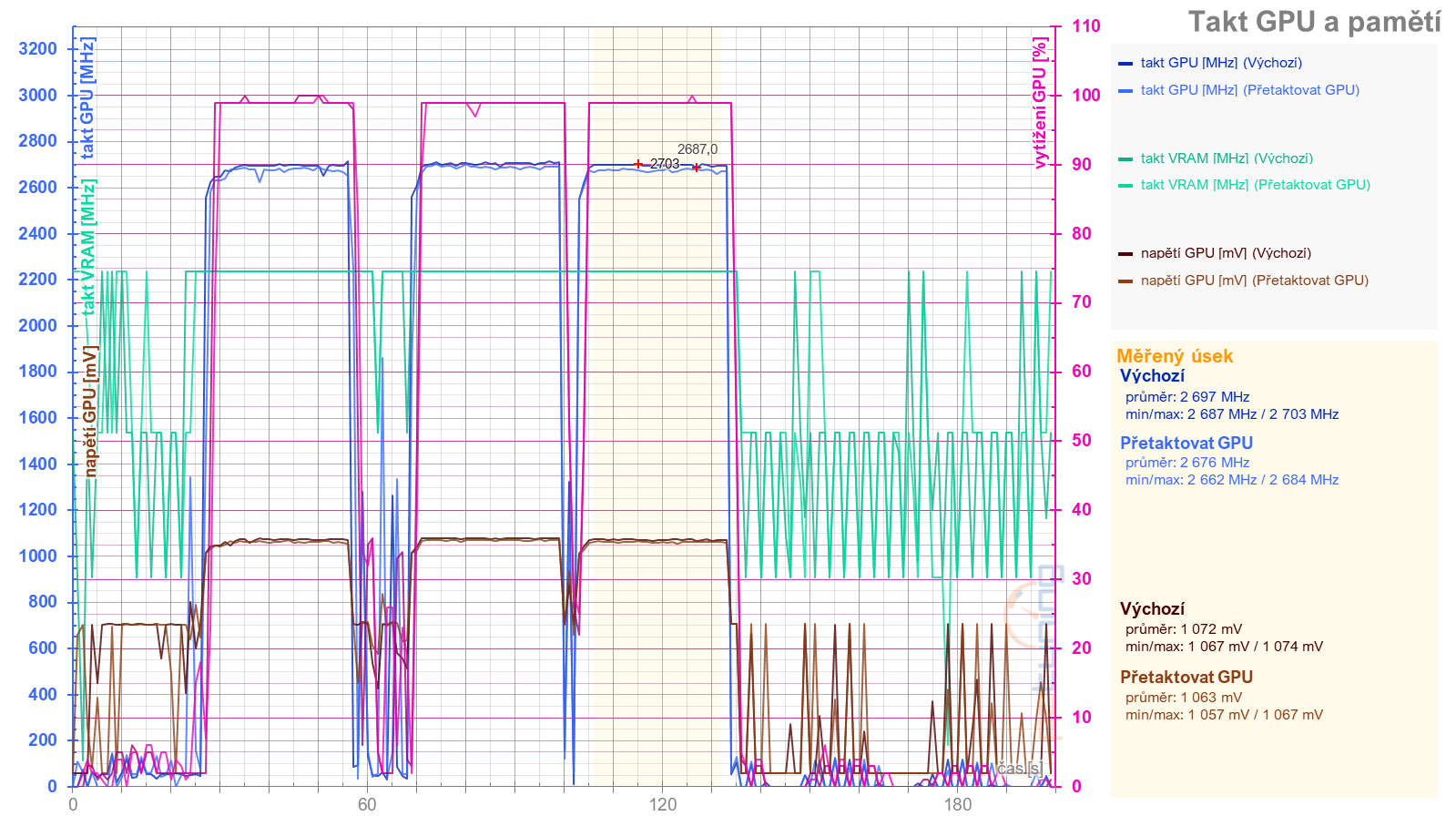Select legend entry 'takt VRAM [MHz] (Přetaktovat GPU)'
The image size is (1456, 816).
1255,185
